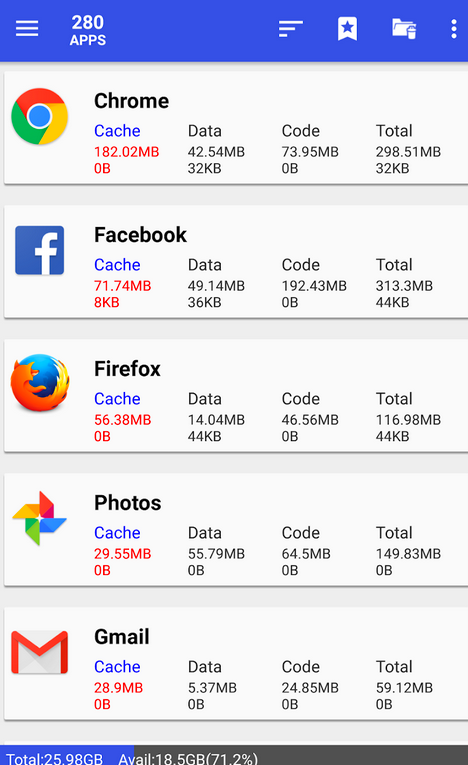The width and height of the screenshot is (468, 765).
Task: Tap the Photos pinwheel icon
Action: (x=40, y=518)
